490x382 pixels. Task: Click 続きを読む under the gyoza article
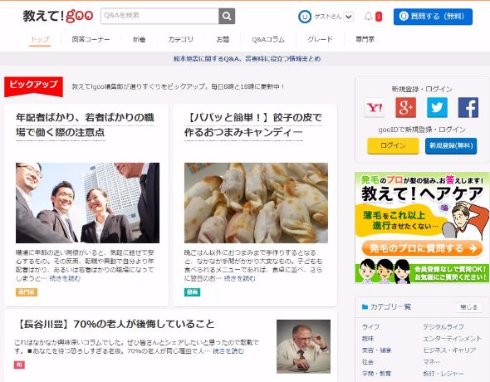click(240, 278)
